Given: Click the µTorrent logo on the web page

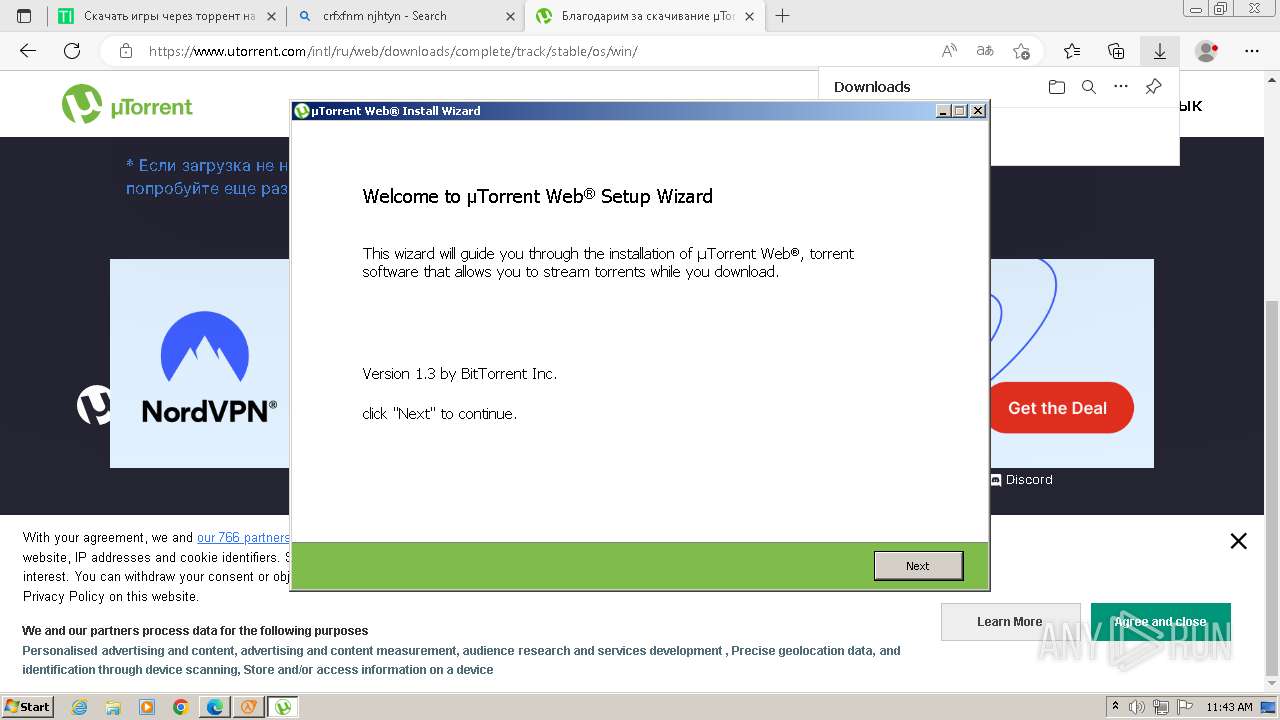Looking at the screenshot, I should point(127,104).
